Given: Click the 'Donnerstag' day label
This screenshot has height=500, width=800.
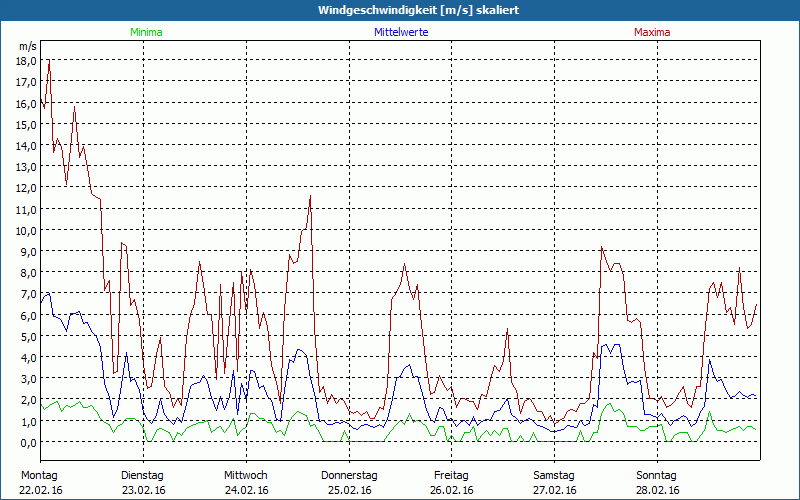Looking at the screenshot, I should point(349,476).
